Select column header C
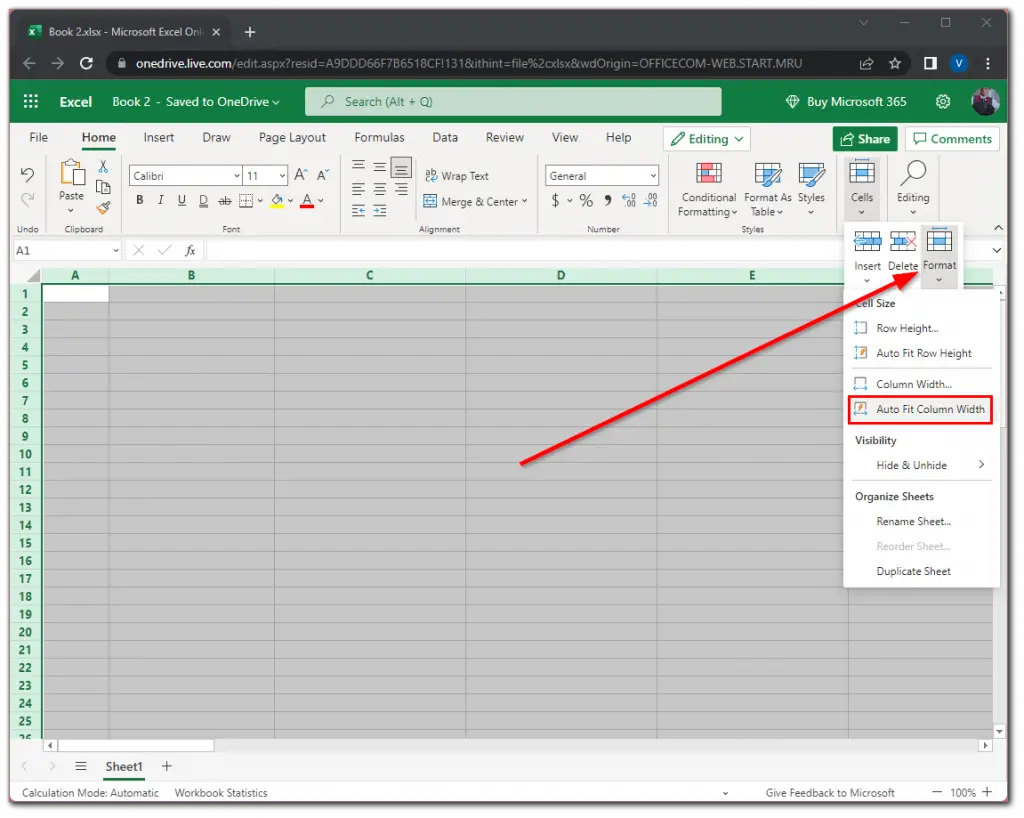 point(370,275)
